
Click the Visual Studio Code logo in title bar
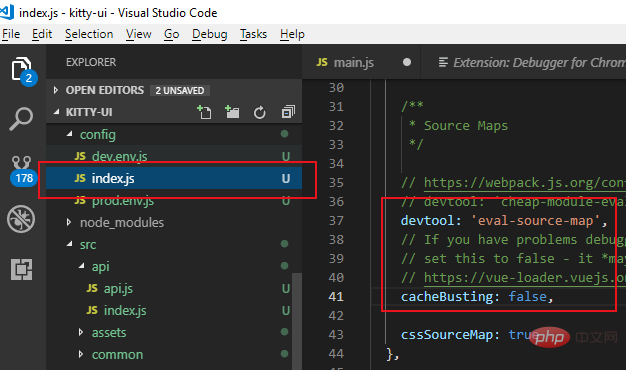point(7,11)
